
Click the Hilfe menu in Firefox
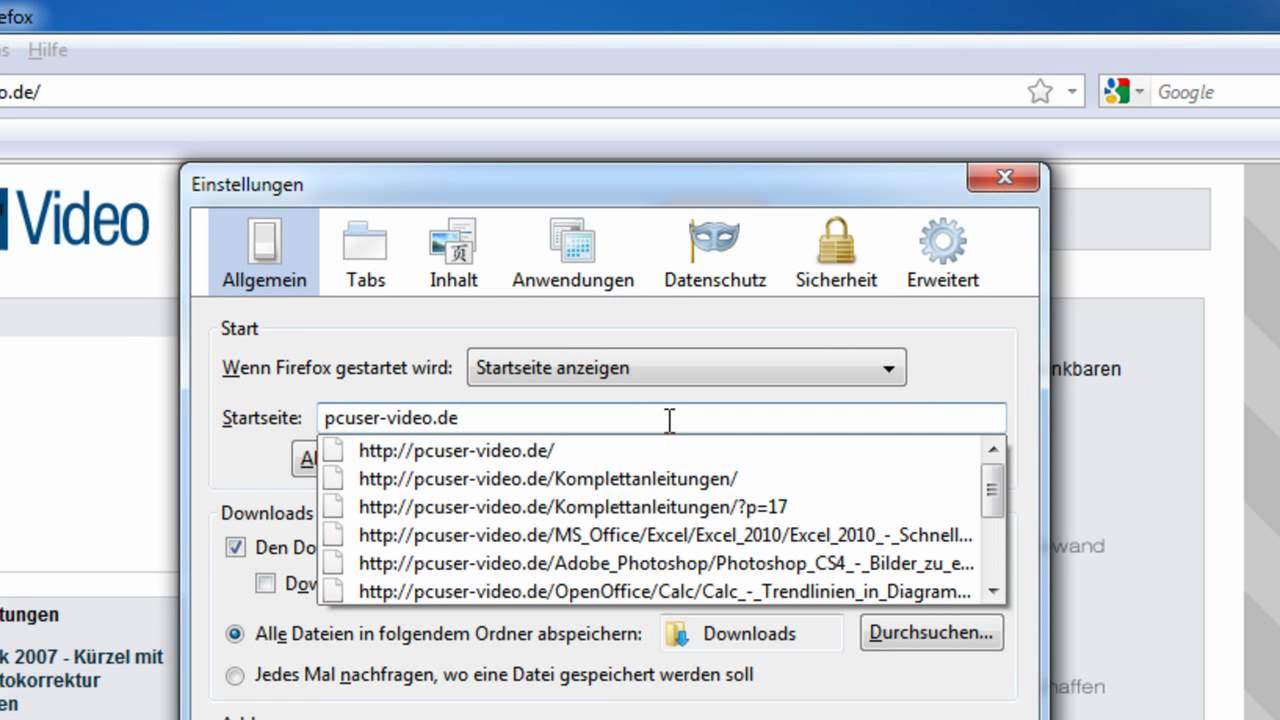pos(47,50)
